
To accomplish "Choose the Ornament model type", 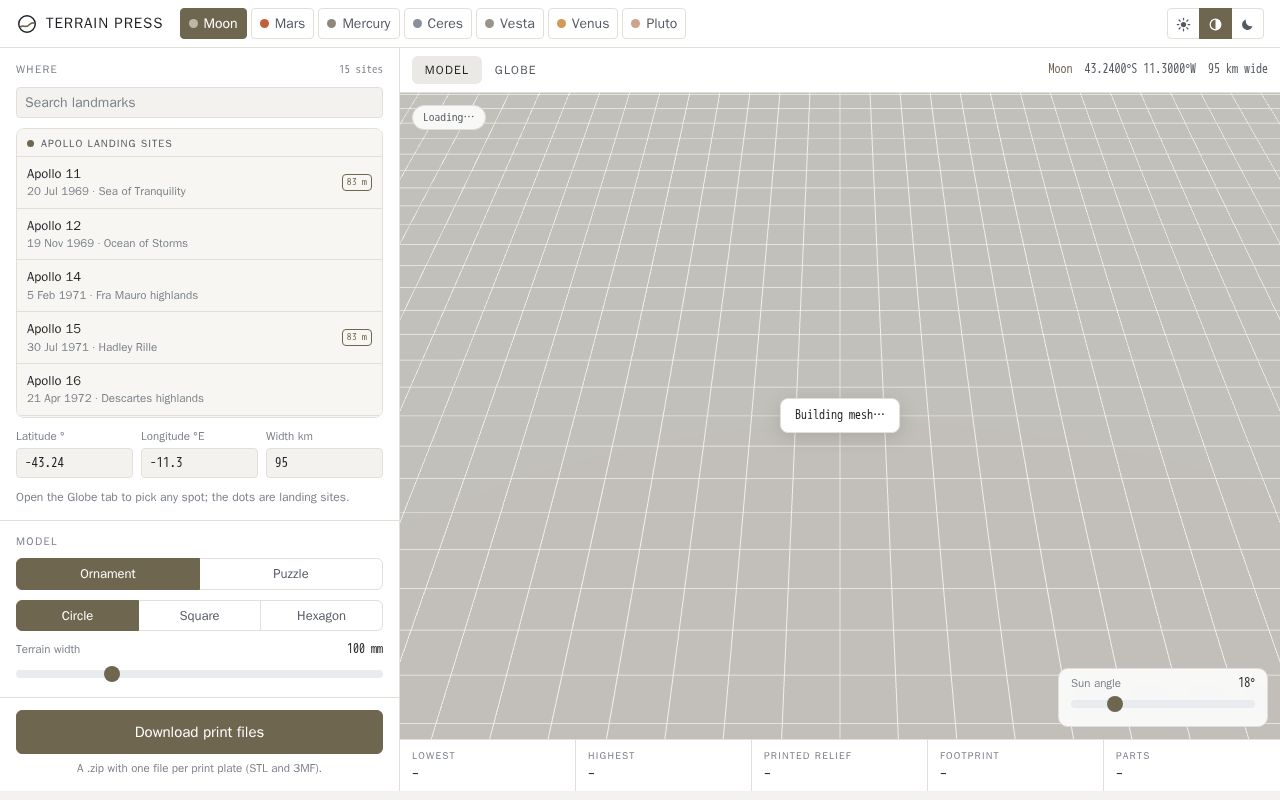I will point(108,574).
